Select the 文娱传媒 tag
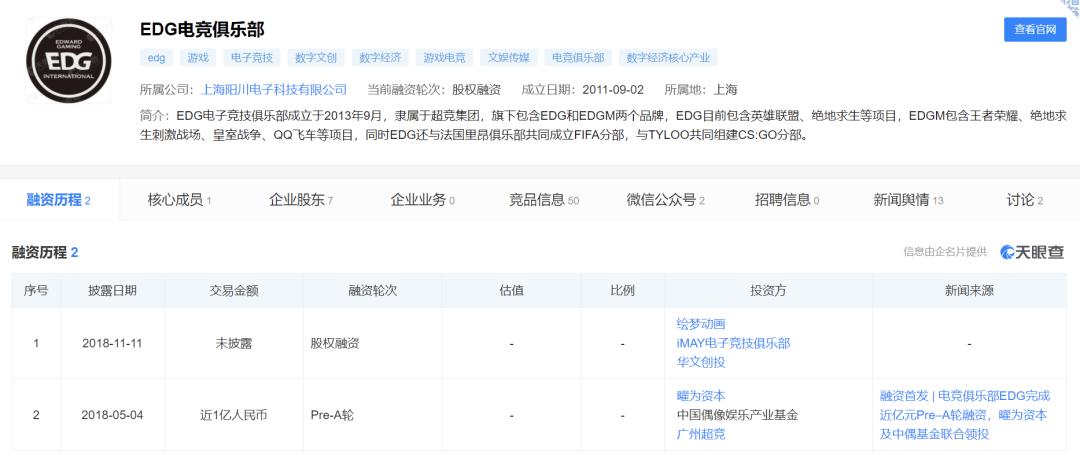The height and width of the screenshot is (455, 1080). (508, 58)
